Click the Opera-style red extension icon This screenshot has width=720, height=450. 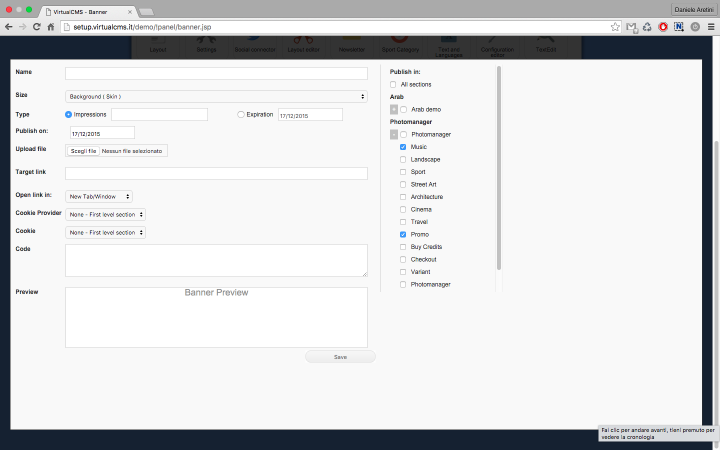663,27
